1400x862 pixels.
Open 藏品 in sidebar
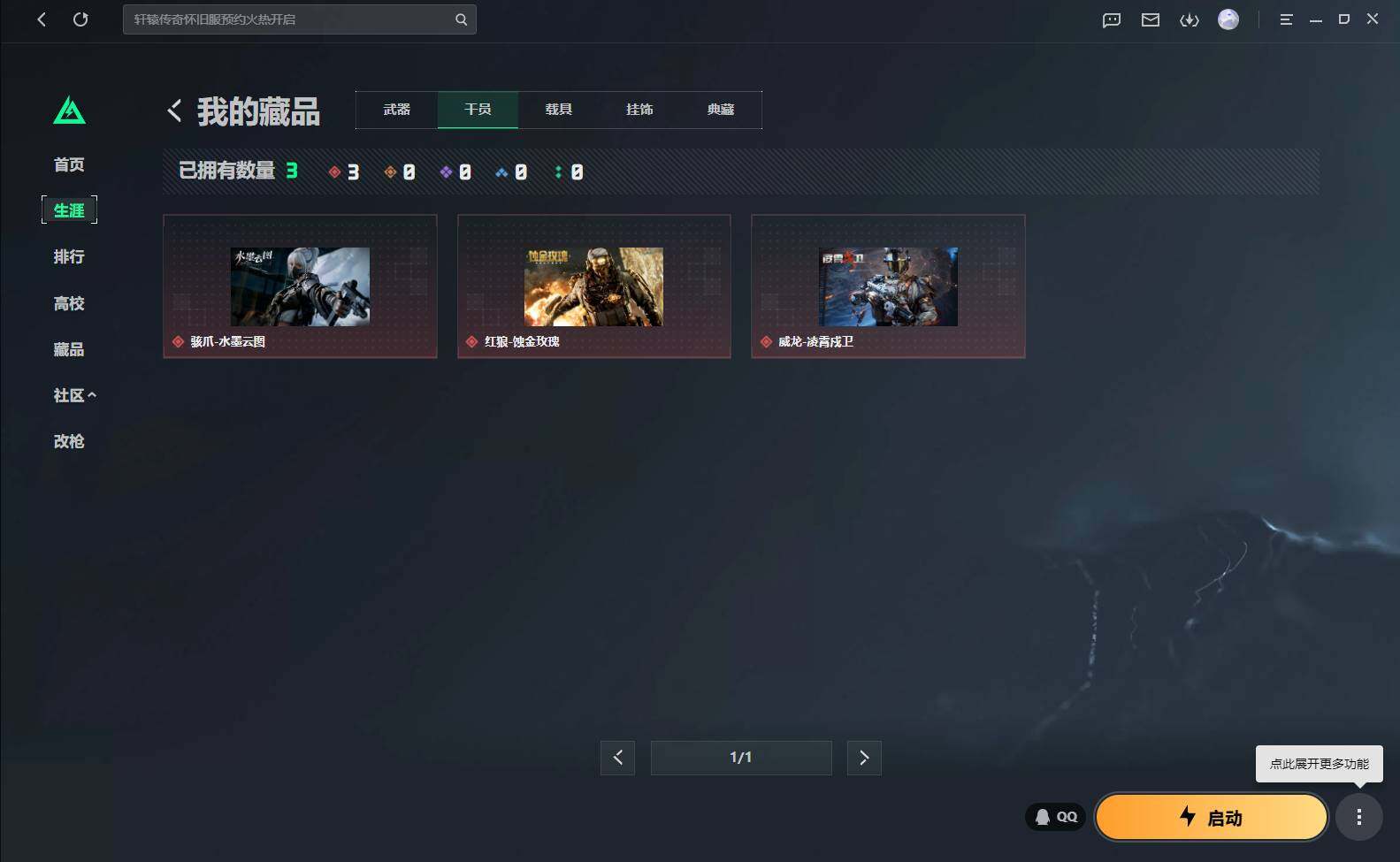[x=69, y=349]
